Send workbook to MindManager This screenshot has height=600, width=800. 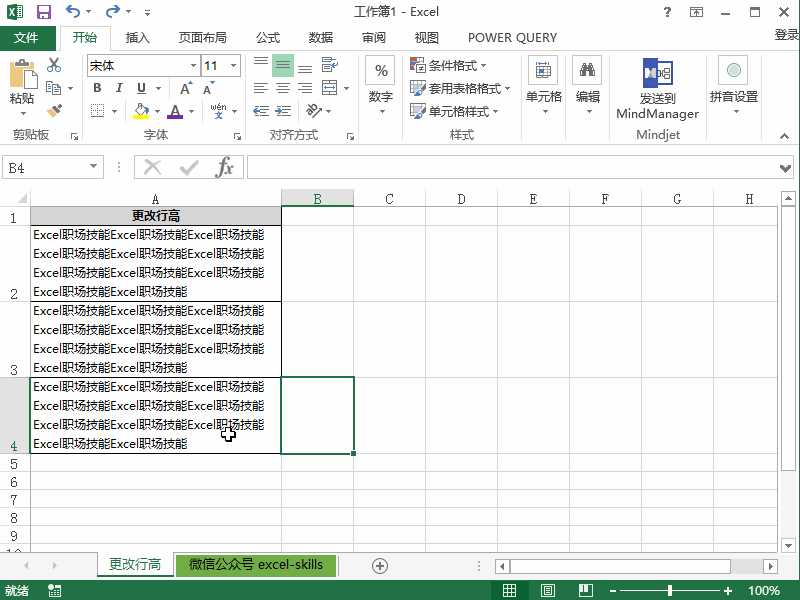[x=657, y=89]
